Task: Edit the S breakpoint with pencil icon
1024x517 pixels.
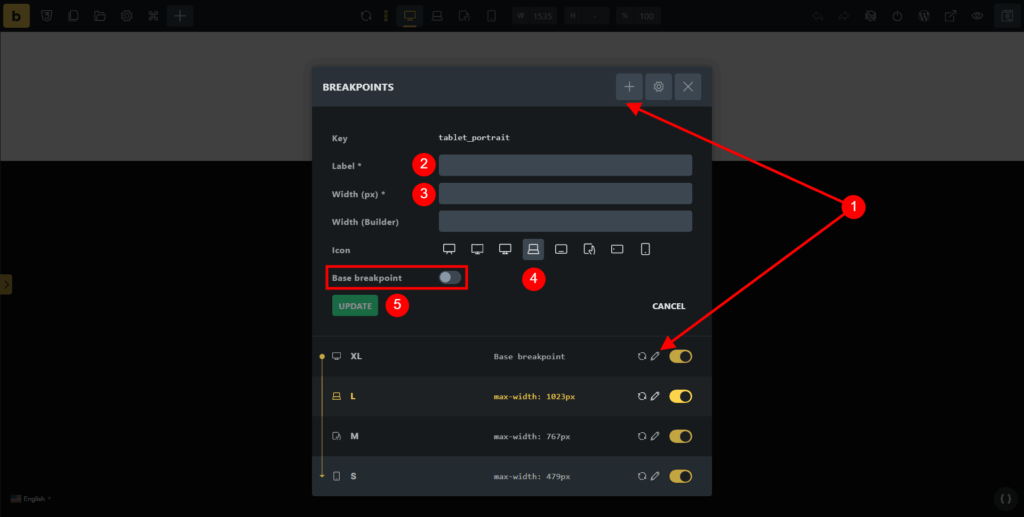Action: [655, 477]
